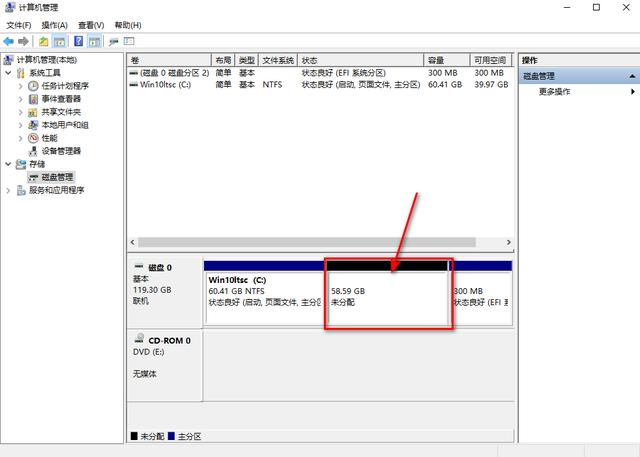This screenshot has width=640, height=457.
Task: Collapse the 存储 tree node
Action: tap(8, 164)
